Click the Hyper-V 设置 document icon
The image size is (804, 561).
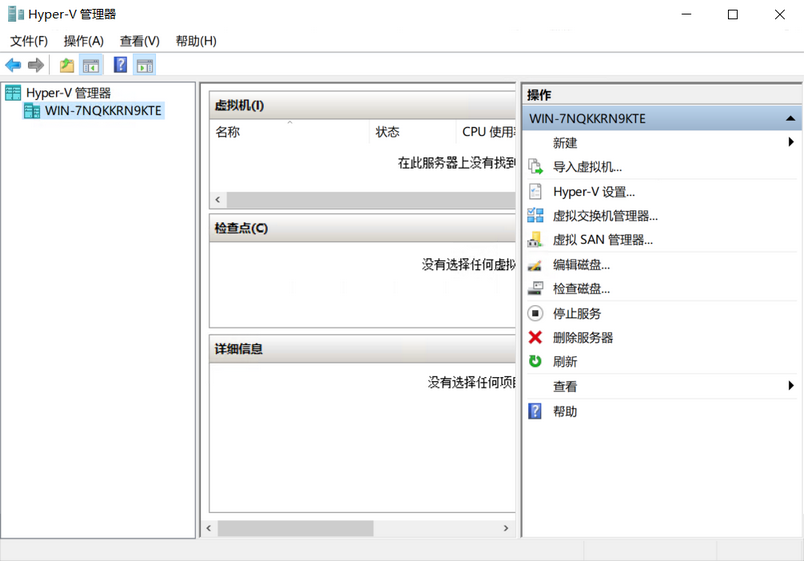535,191
